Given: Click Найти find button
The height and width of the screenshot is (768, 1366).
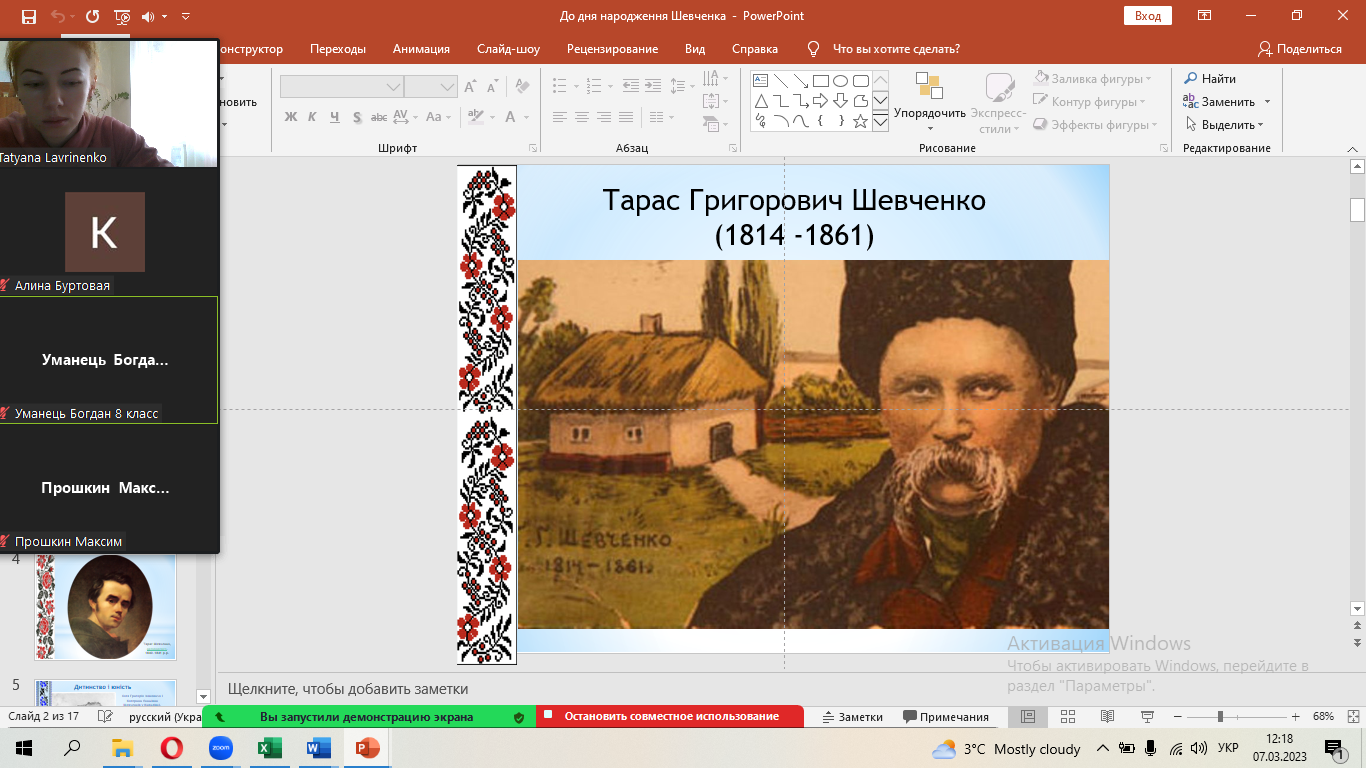Looking at the screenshot, I should coord(1210,78).
